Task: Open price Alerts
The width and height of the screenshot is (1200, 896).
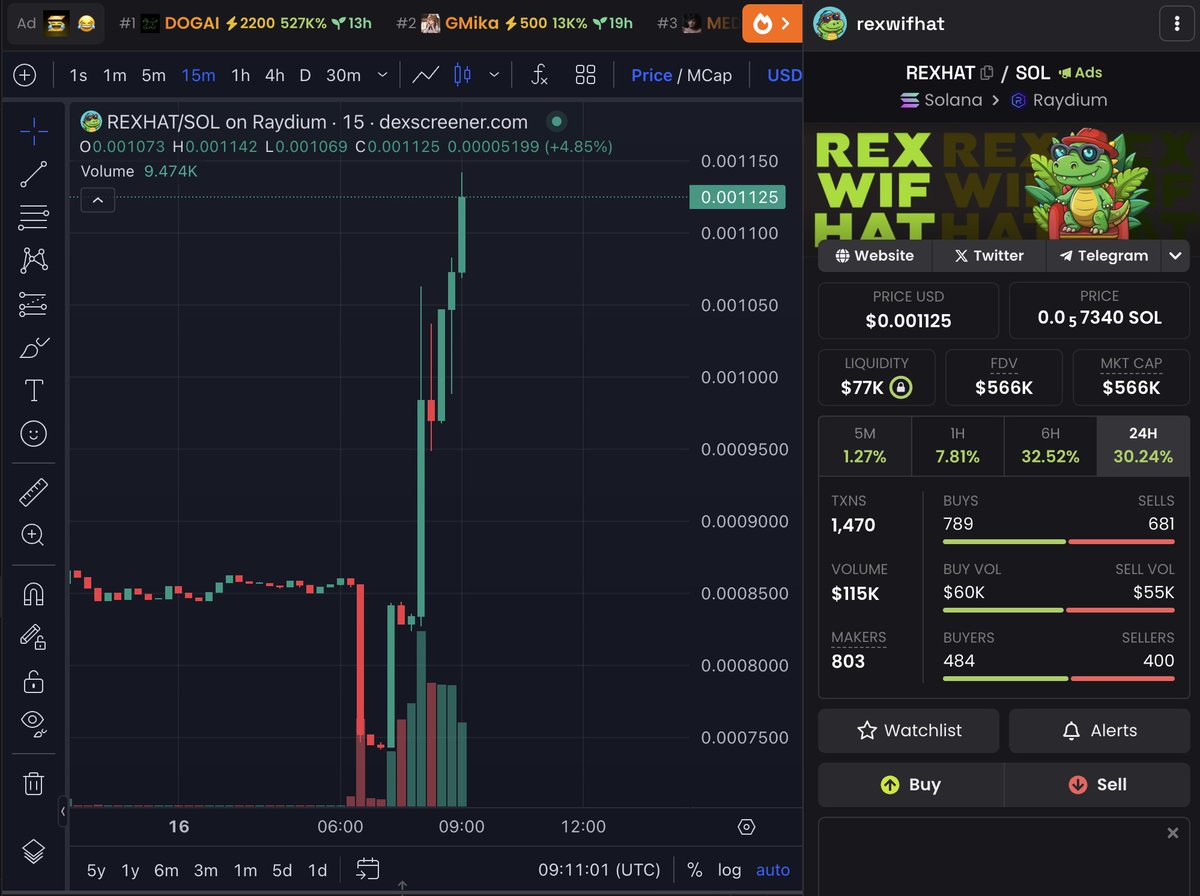Action: coord(1099,731)
